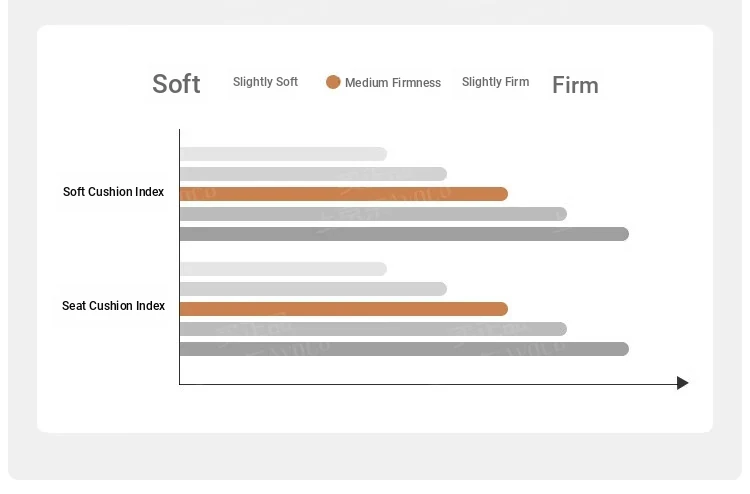Select the Slightly Firm label
Viewport: 750px width, 494px height.
click(496, 82)
